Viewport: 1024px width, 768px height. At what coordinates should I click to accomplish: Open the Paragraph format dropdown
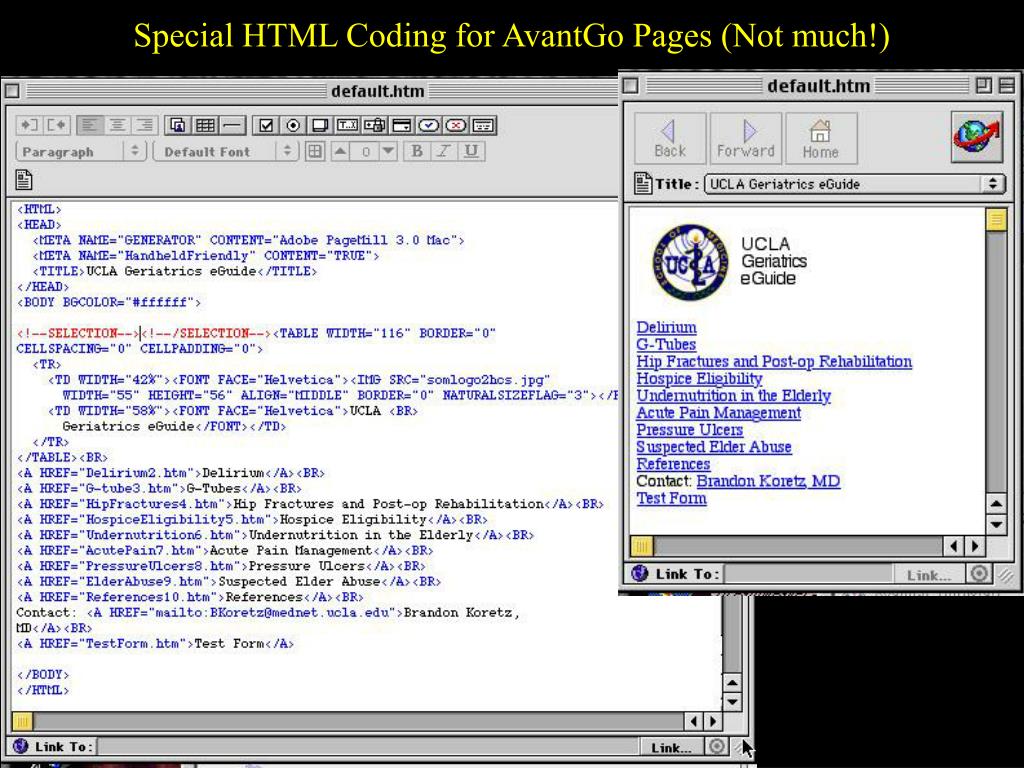(x=81, y=152)
